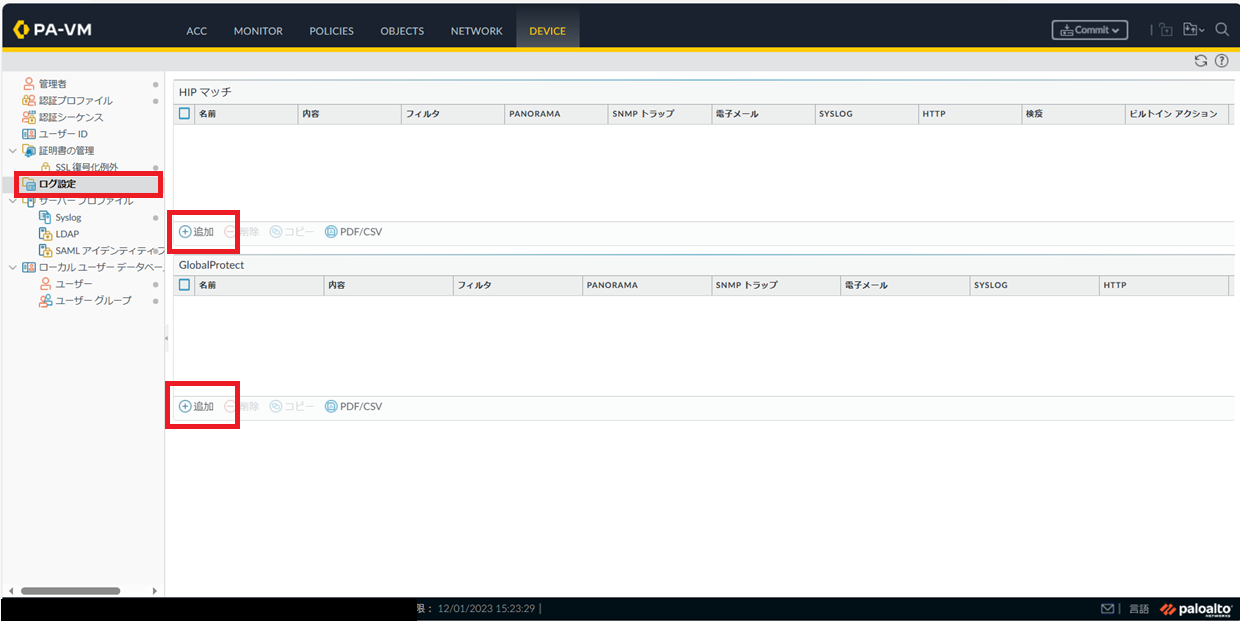Tick the select-all checkbox in GlobalProtect table

click(x=184, y=285)
